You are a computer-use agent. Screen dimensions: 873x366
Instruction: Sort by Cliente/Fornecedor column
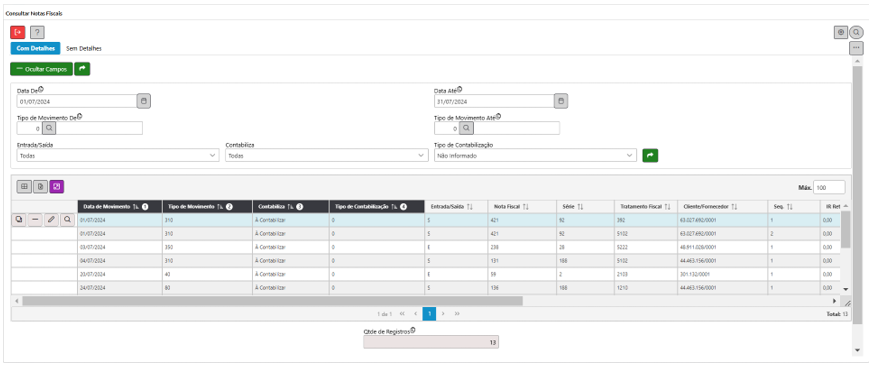point(722,207)
